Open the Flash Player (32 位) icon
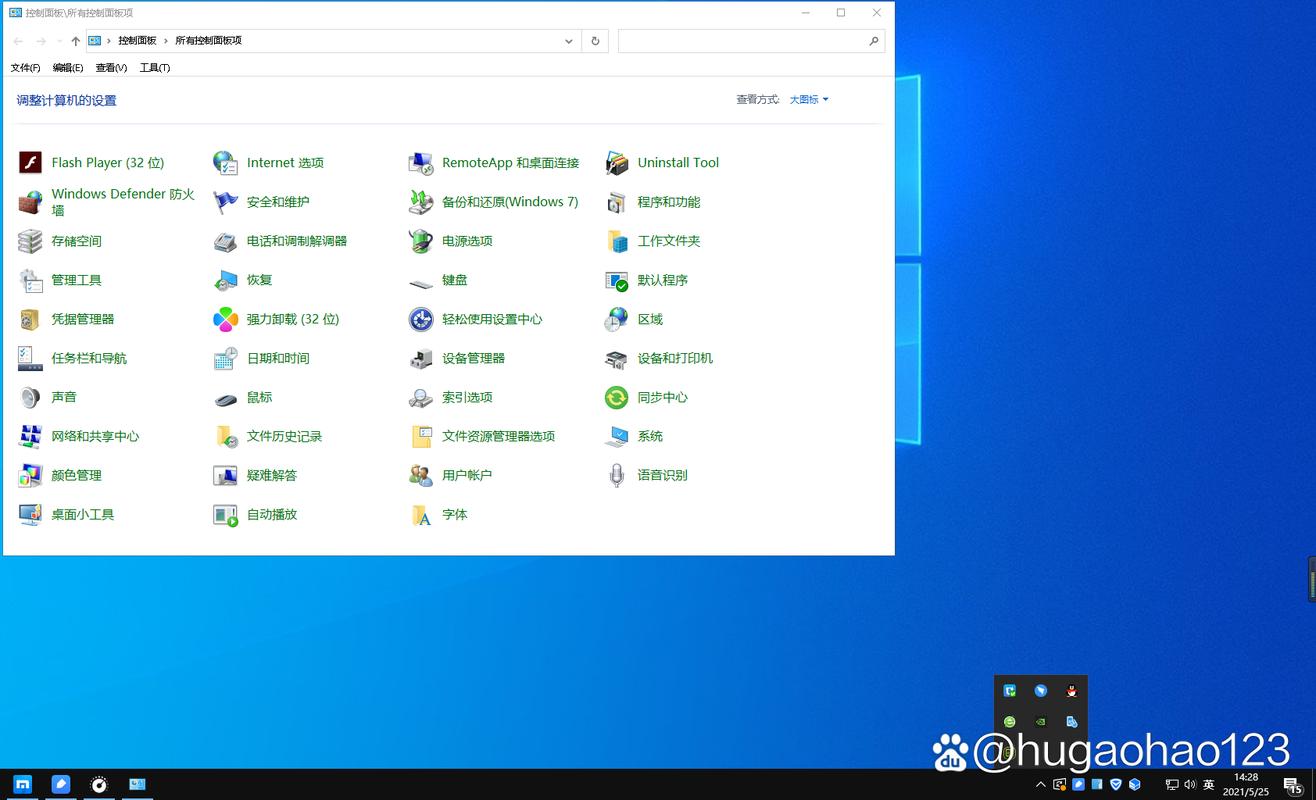Viewport: 1316px width, 800px height. 30,163
